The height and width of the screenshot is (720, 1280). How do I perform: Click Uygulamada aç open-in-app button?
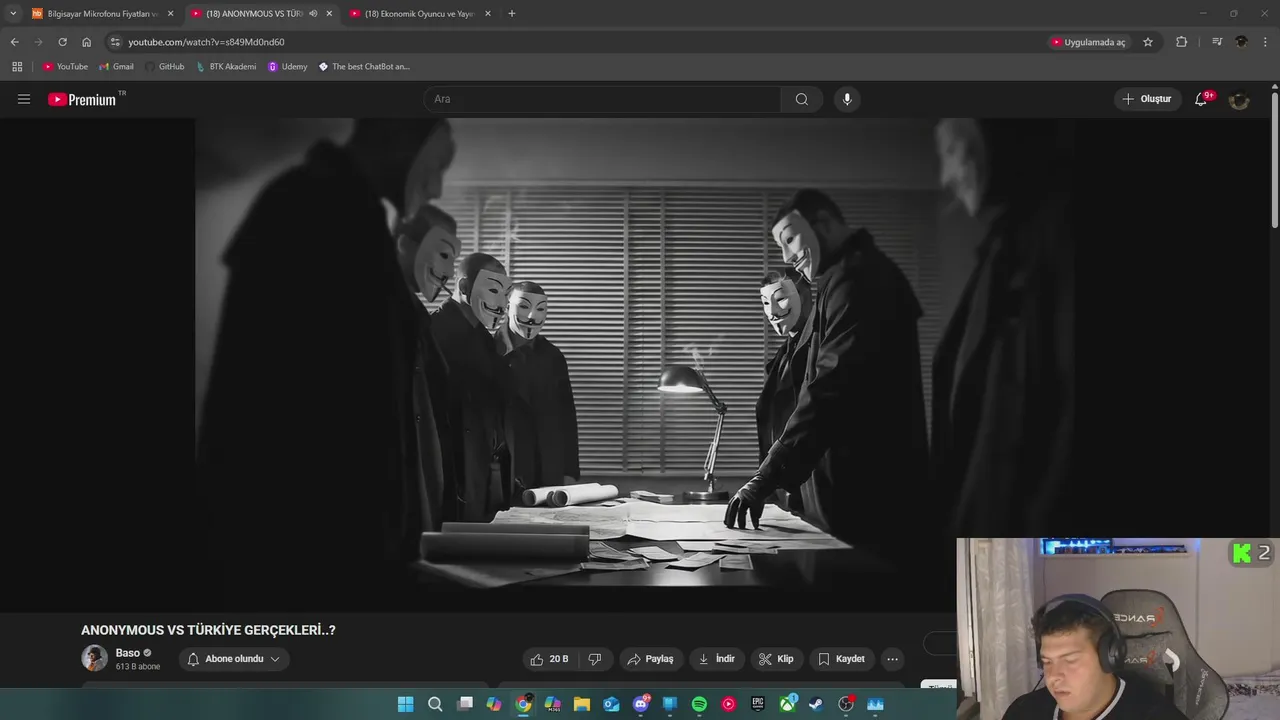point(1089,42)
